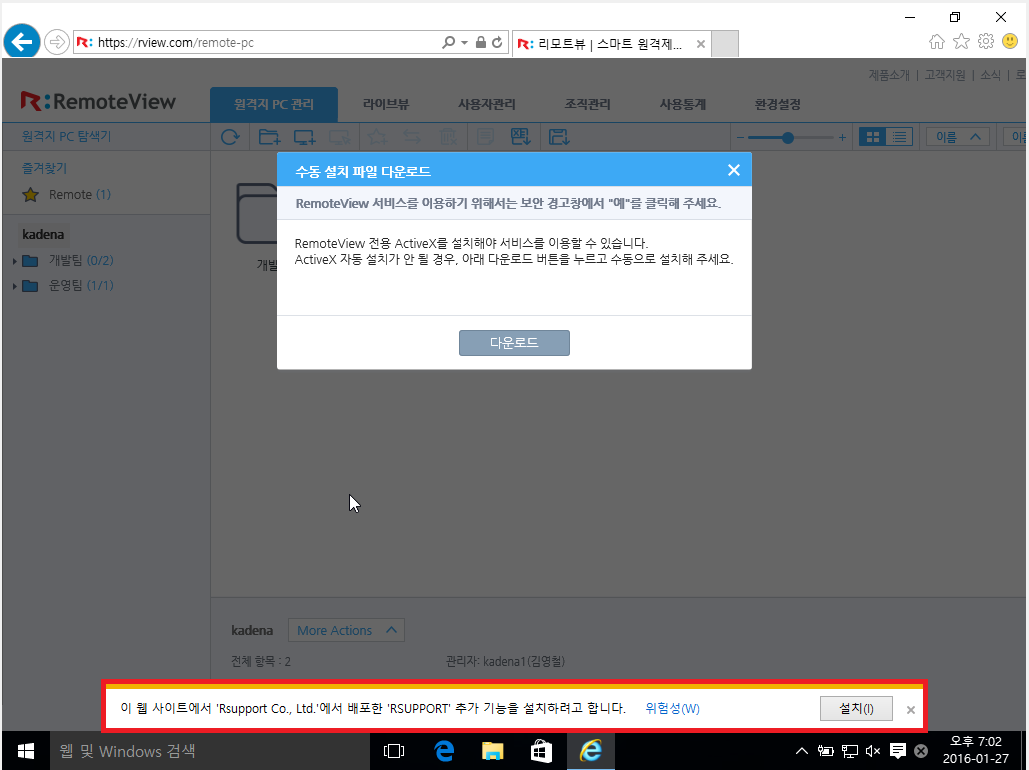Show hidden system tray icons

802,751
